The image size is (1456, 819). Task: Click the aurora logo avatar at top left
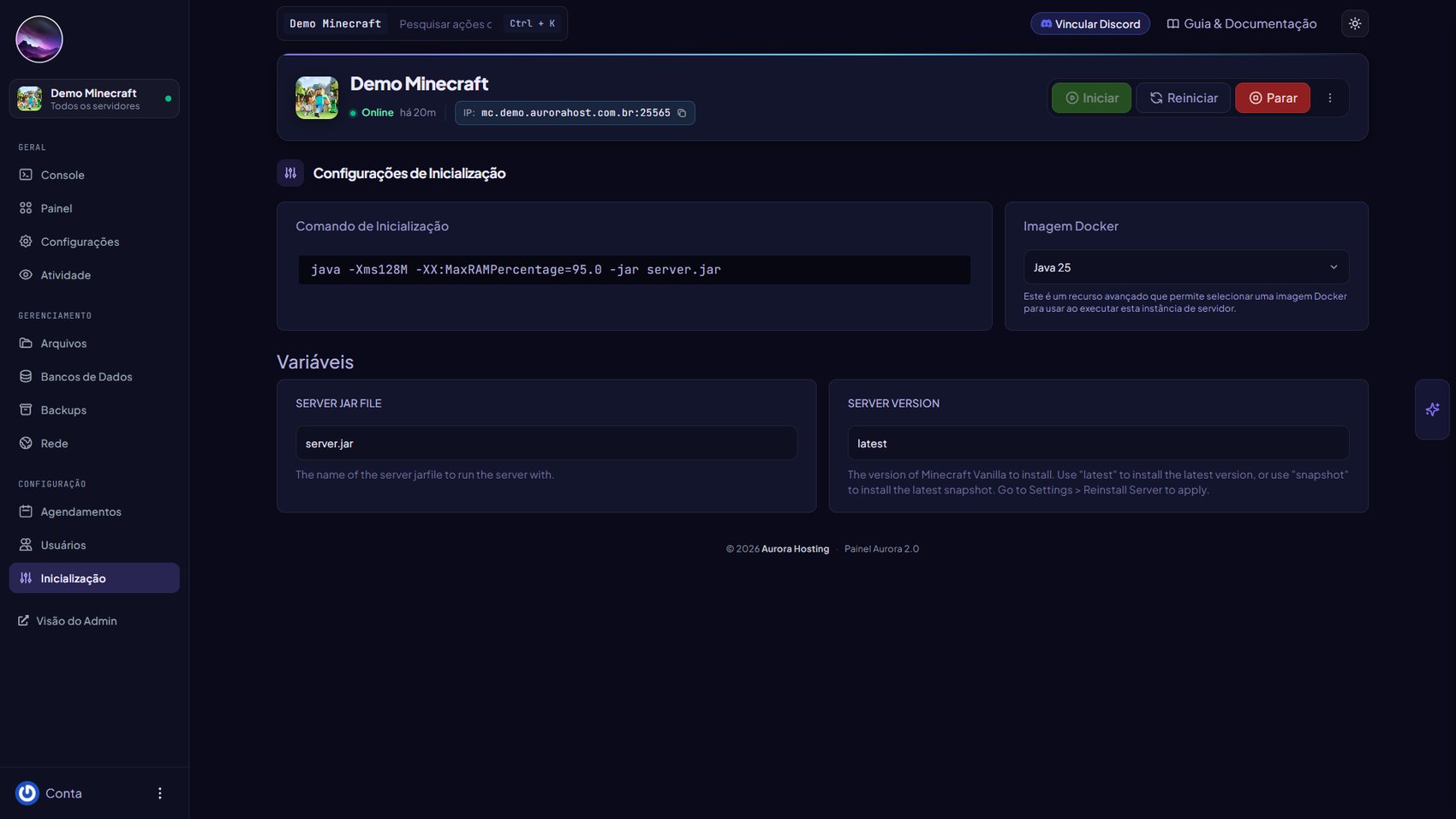tap(39, 39)
